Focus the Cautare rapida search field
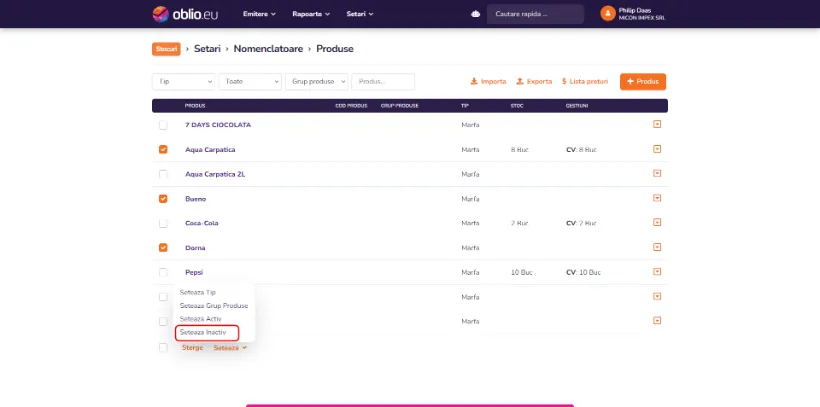Viewport: 820px width, 407px height. (x=535, y=14)
